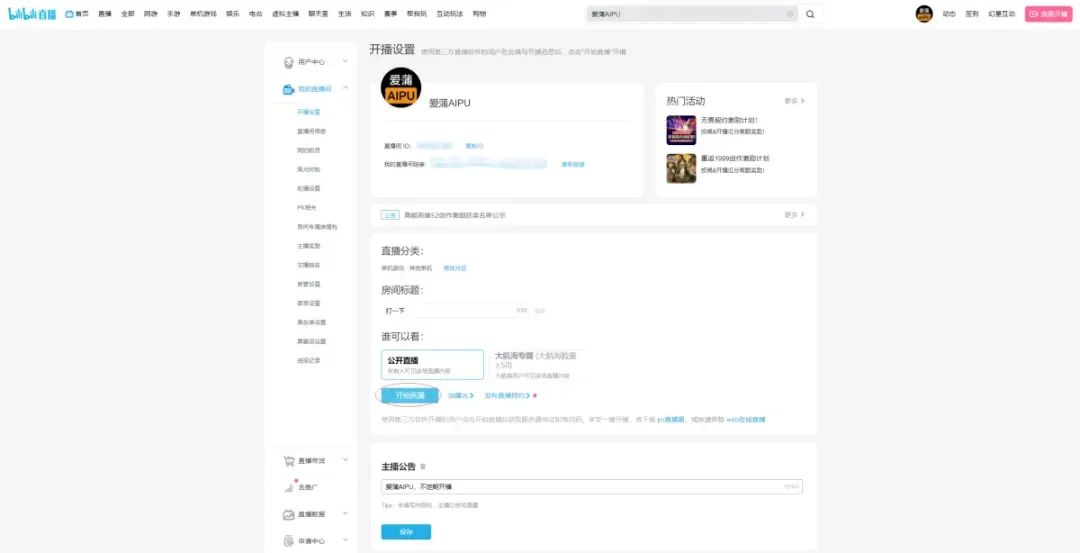The image size is (1080, 553).
Task: Click 复制ID link
Action: (x=475, y=146)
